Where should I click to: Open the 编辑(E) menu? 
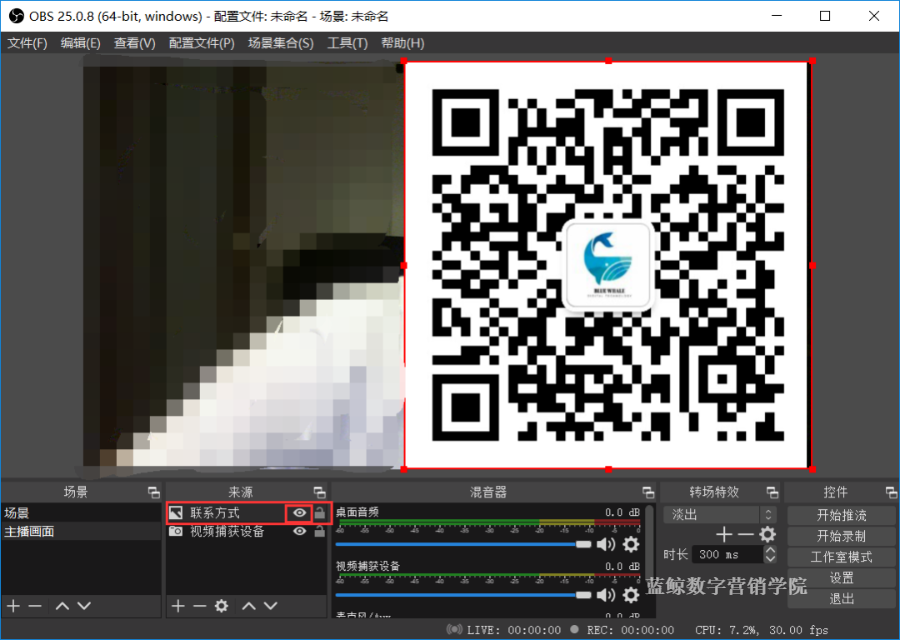(x=80, y=43)
